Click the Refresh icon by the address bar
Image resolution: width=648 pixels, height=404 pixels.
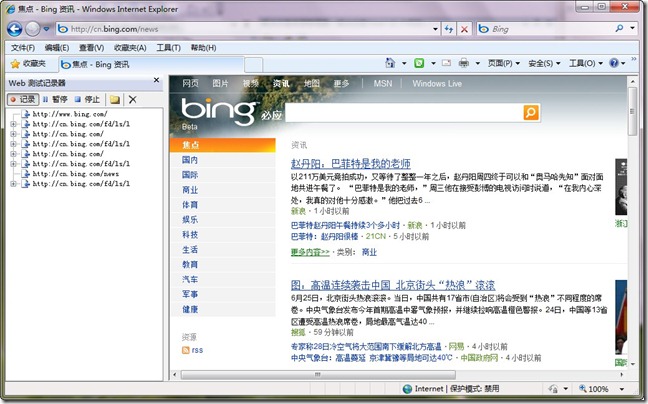click(x=449, y=29)
